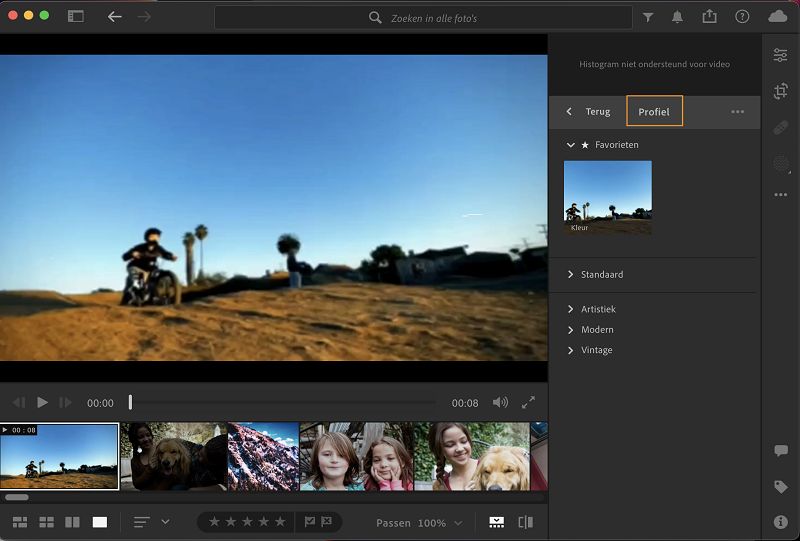This screenshot has height=541, width=800.
Task: Click the 00:08 duration label
Action: tap(465, 403)
